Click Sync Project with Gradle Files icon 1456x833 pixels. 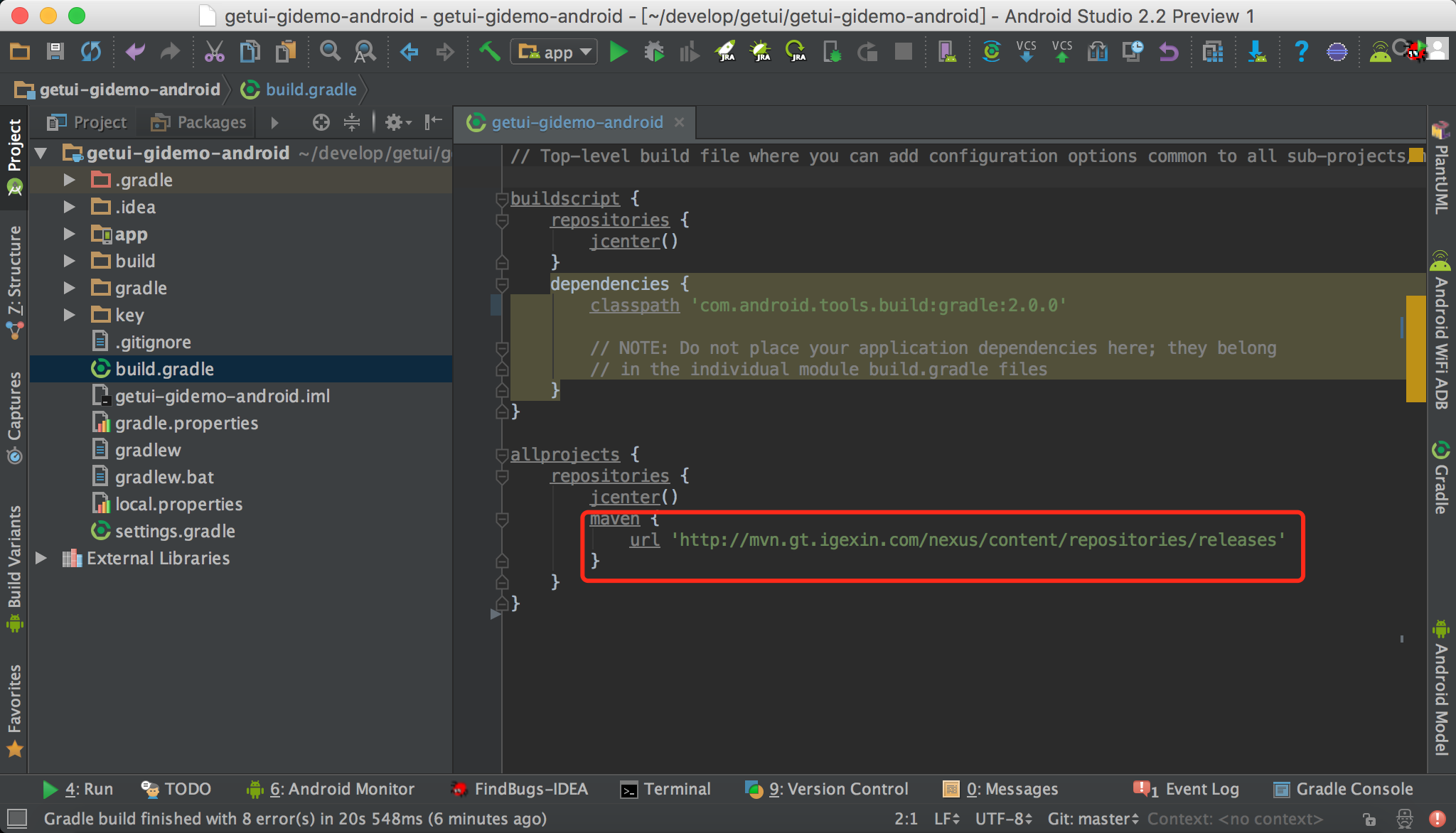[x=991, y=52]
